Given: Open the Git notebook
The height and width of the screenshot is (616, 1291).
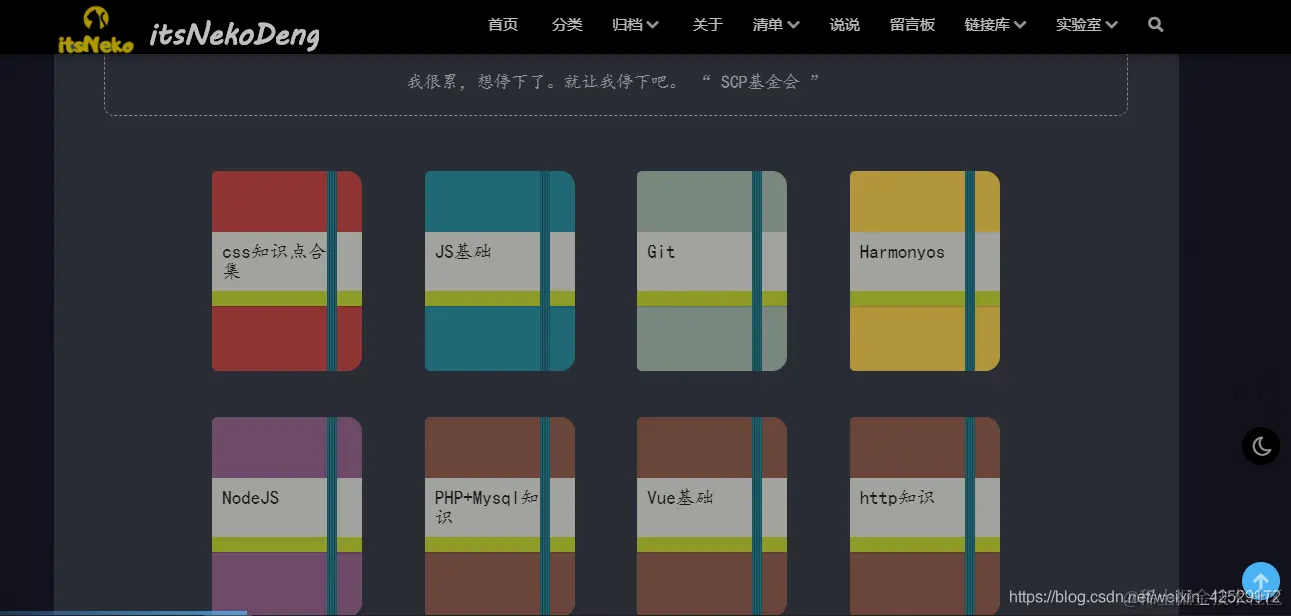Looking at the screenshot, I should pos(711,270).
